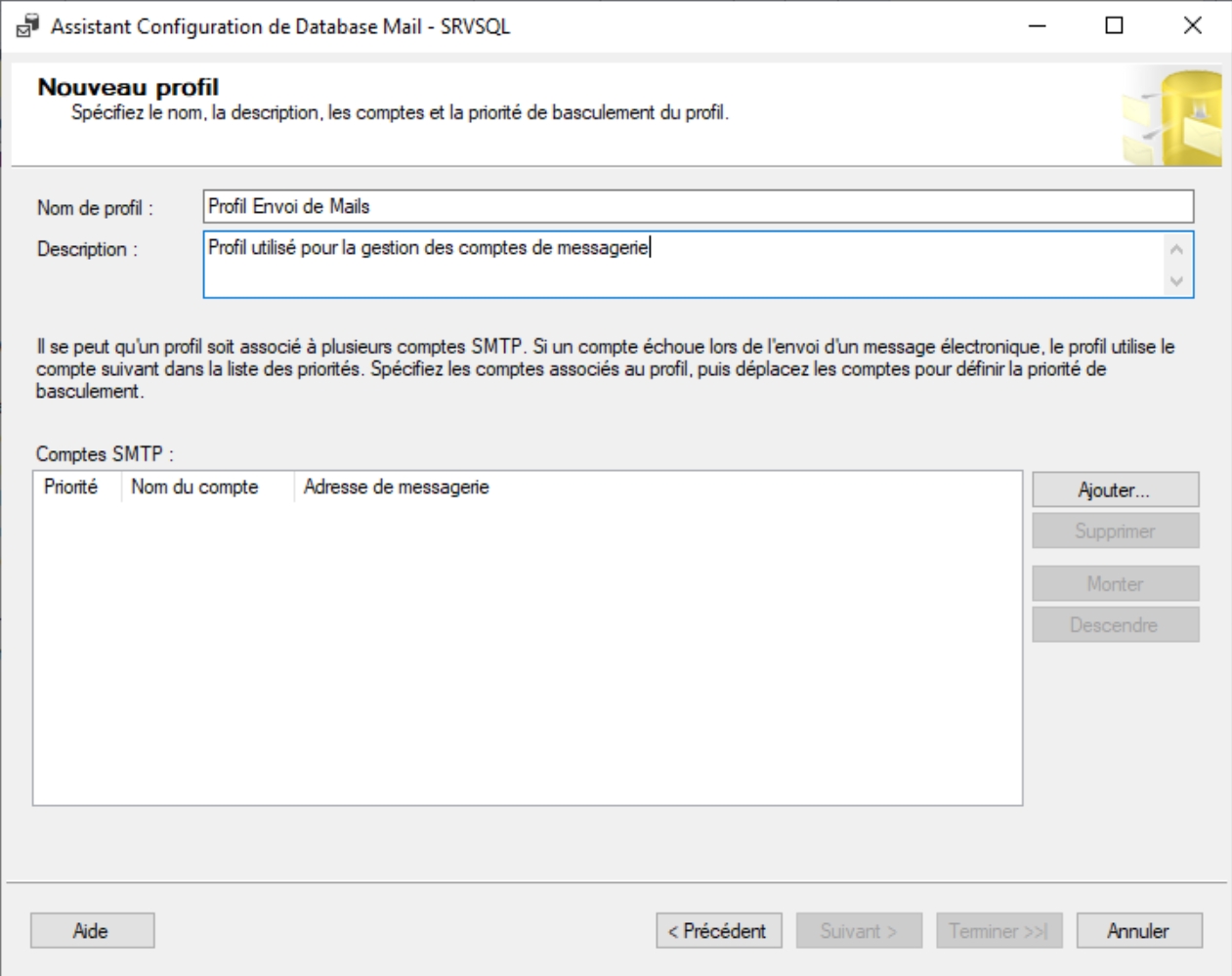
Task: Close the Assistant Configuration window
Action: point(1192,26)
